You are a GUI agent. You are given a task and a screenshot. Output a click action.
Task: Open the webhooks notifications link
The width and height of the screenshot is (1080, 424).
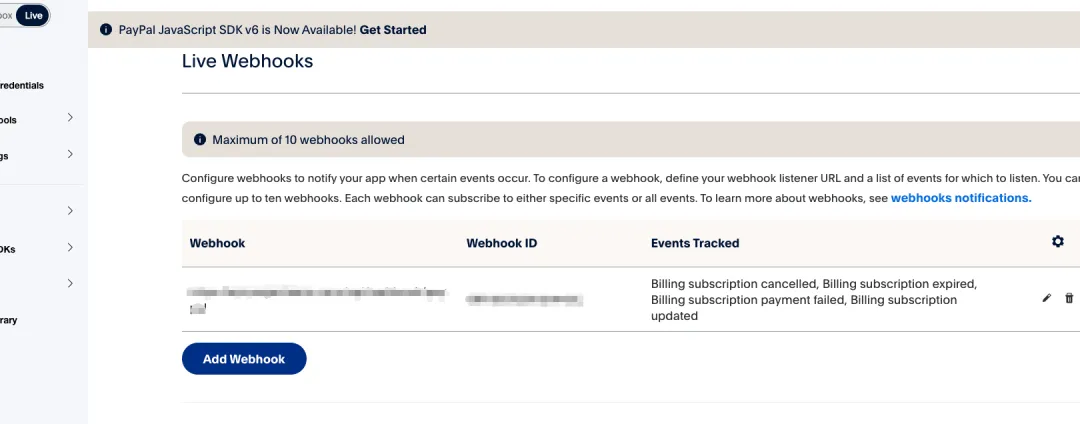click(x=960, y=198)
